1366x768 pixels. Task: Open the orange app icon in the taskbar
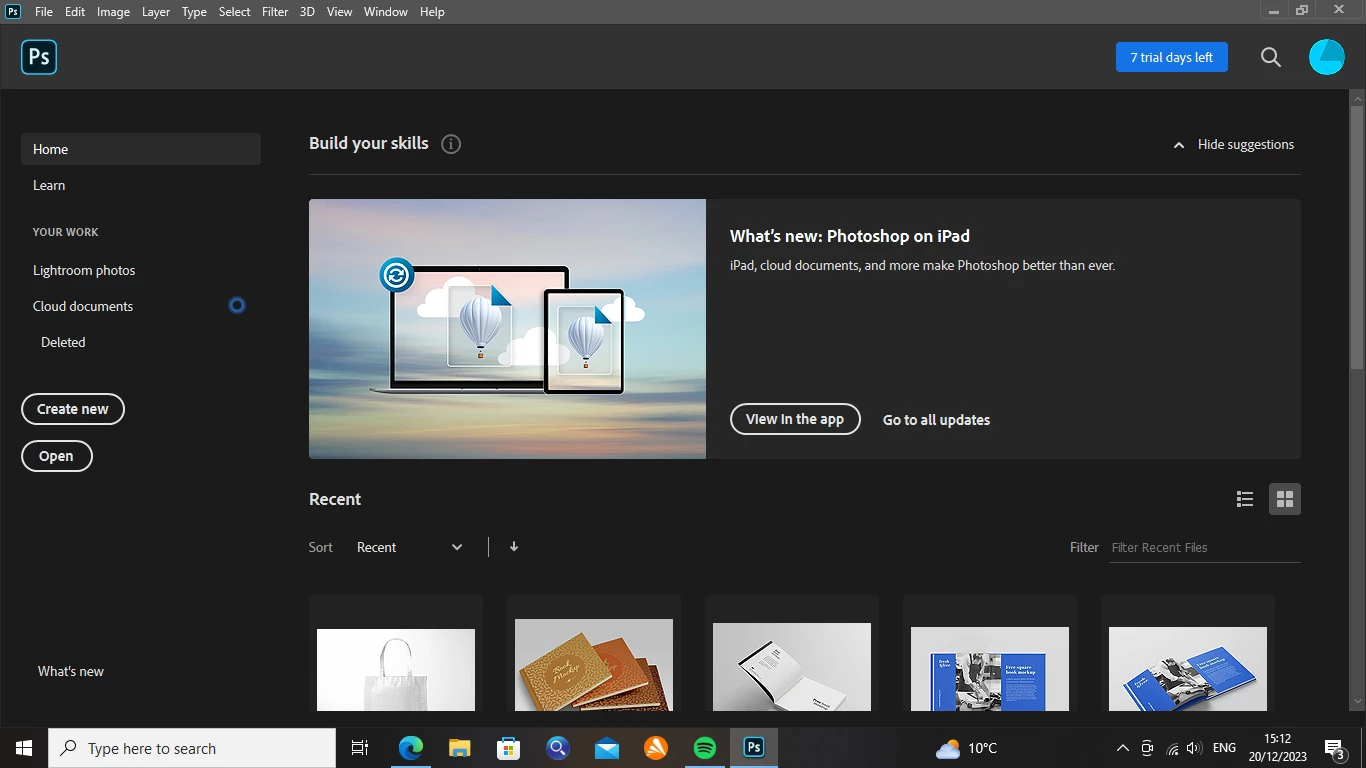656,748
